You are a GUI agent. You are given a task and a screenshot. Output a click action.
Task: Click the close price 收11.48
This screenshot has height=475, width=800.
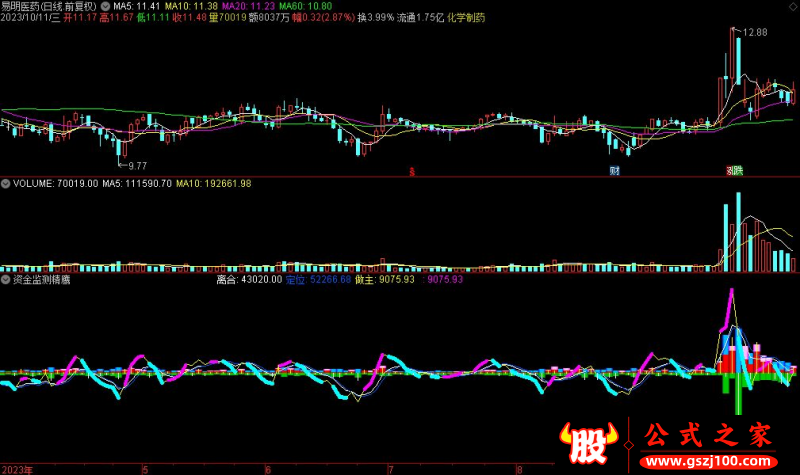(x=189, y=17)
